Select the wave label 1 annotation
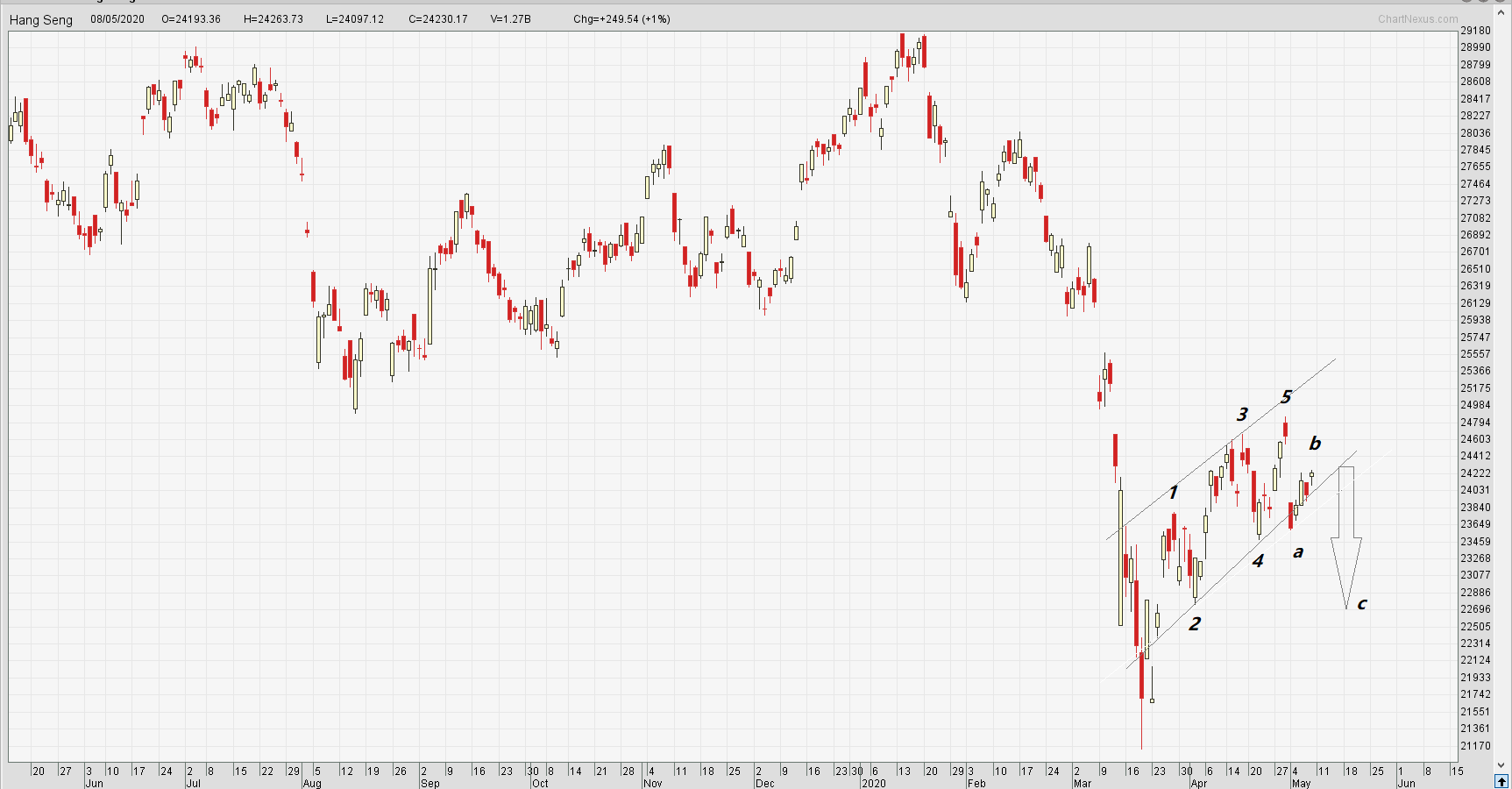Image resolution: width=1512 pixels, height=789 pixels. (x=1173, y=493)
